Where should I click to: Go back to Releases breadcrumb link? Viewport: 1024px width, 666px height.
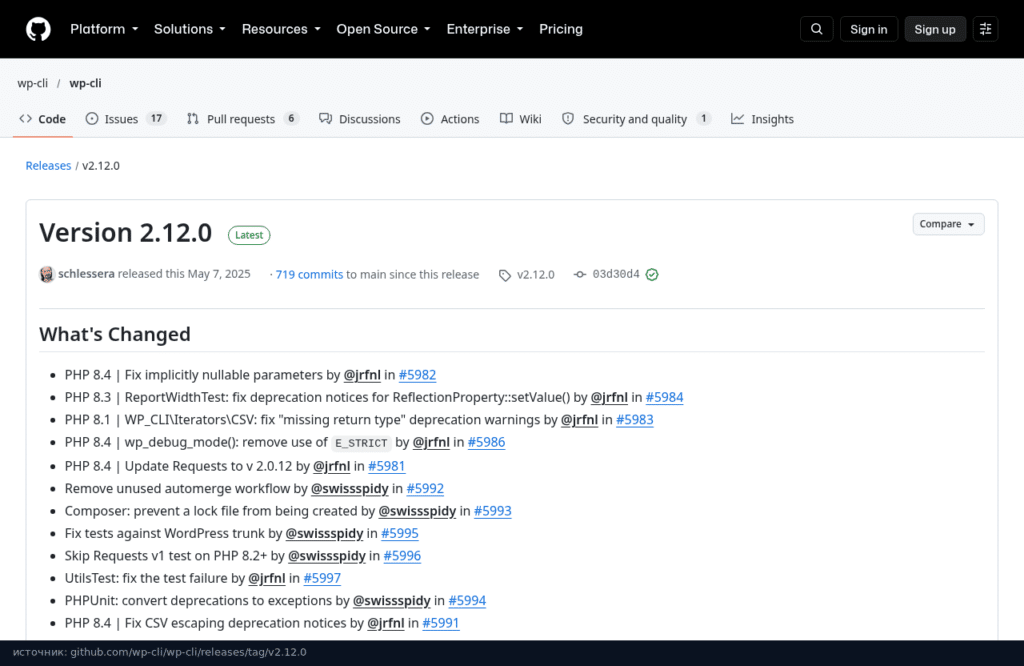click(x=48, y=166)
